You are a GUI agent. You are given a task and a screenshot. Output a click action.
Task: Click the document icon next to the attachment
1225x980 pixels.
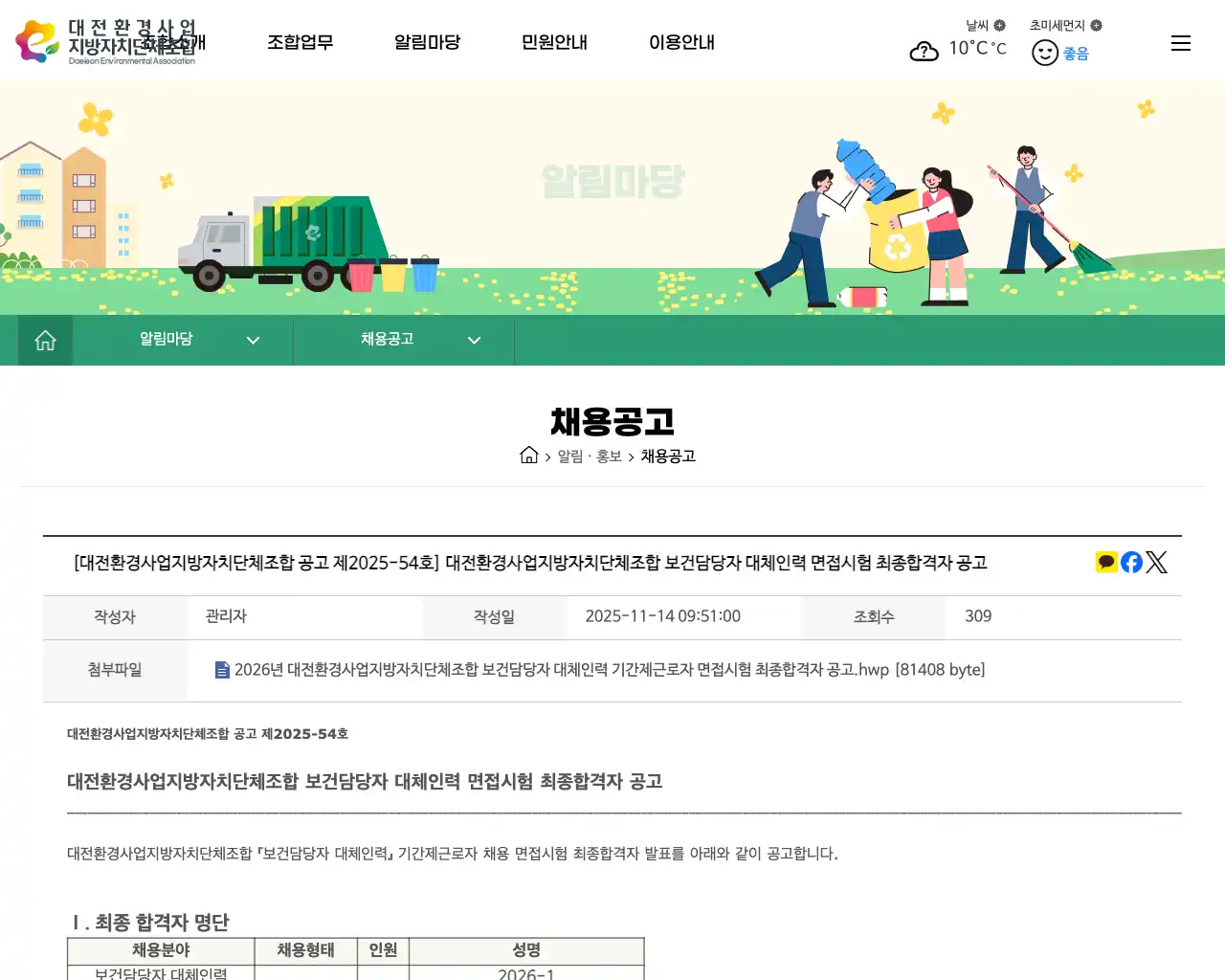[221, 670]
